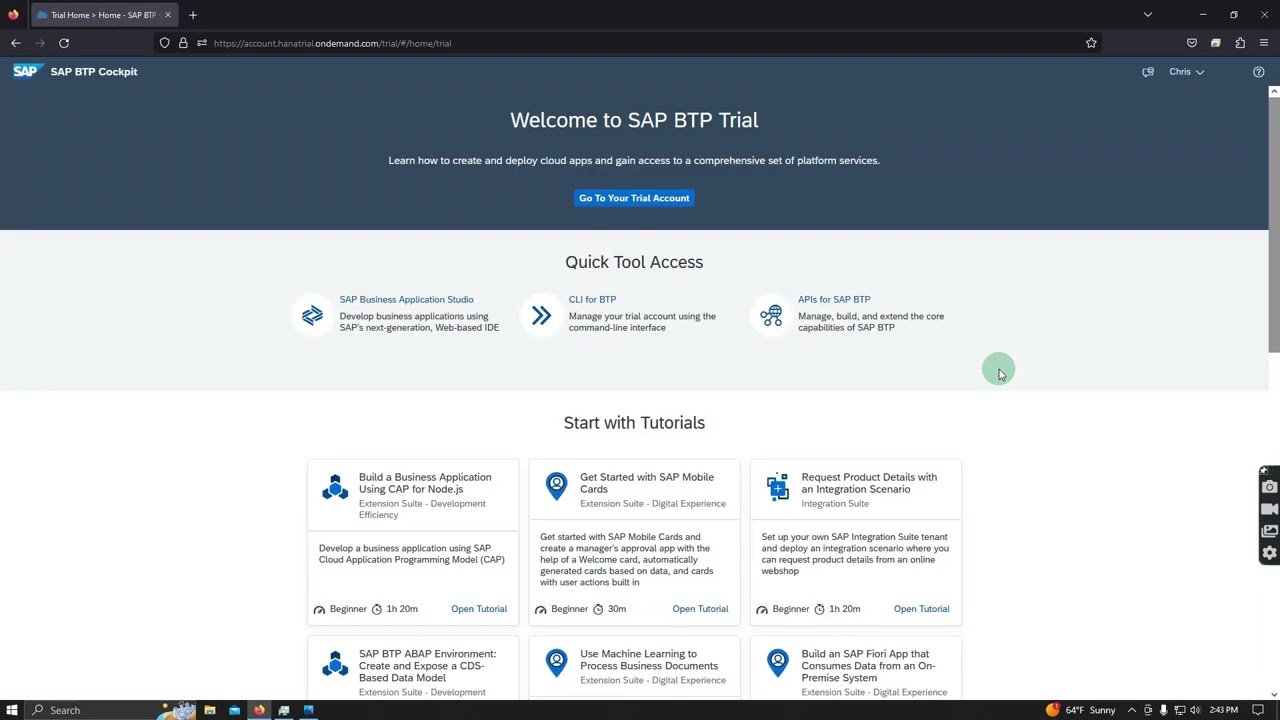The width and height of the screenshot is (1280, 720).
Task: Click 'Use Machine Learning to Process Business Documents' title
Action: [649, 660]
